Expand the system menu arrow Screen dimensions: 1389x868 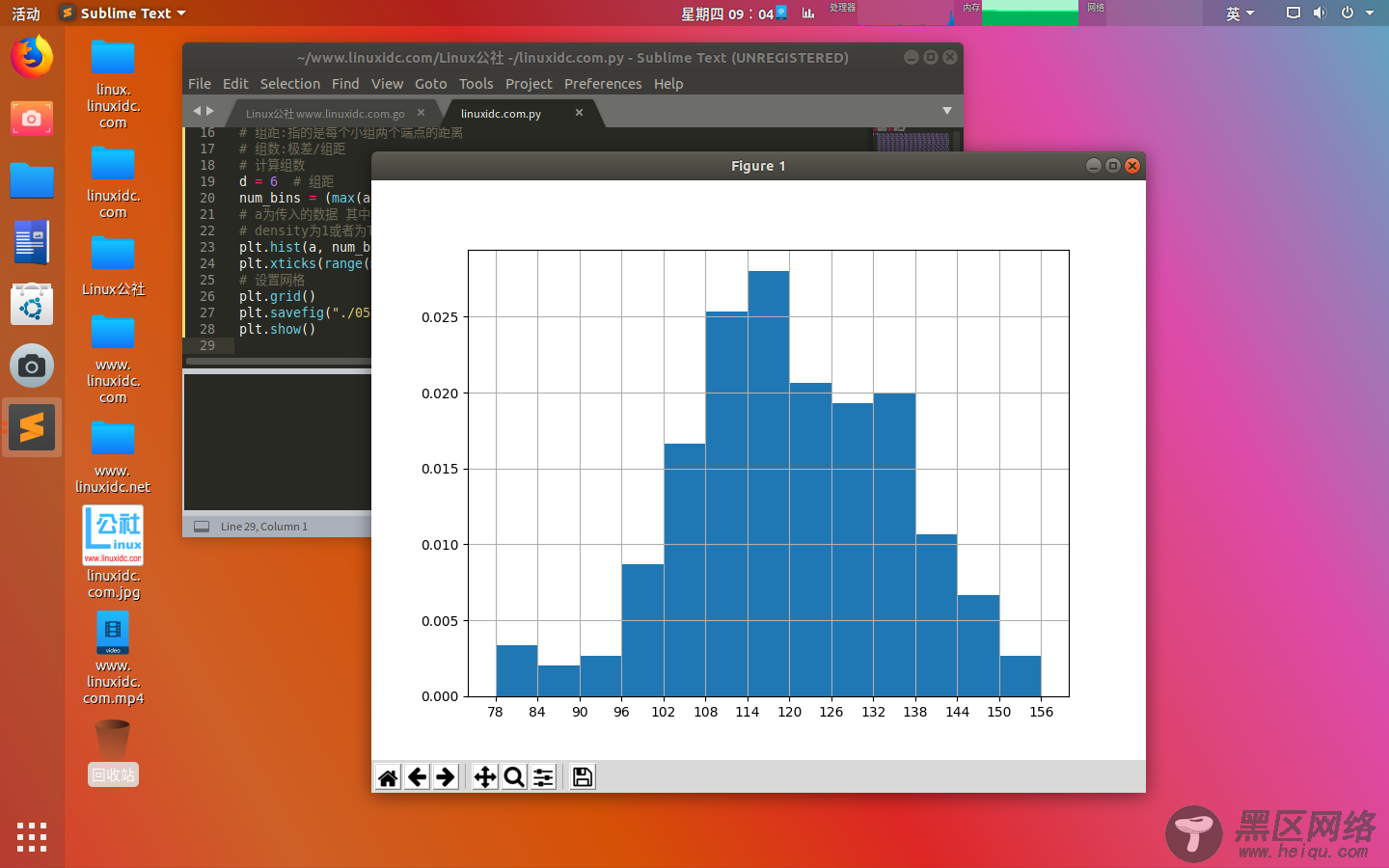tap(1370, 13)
